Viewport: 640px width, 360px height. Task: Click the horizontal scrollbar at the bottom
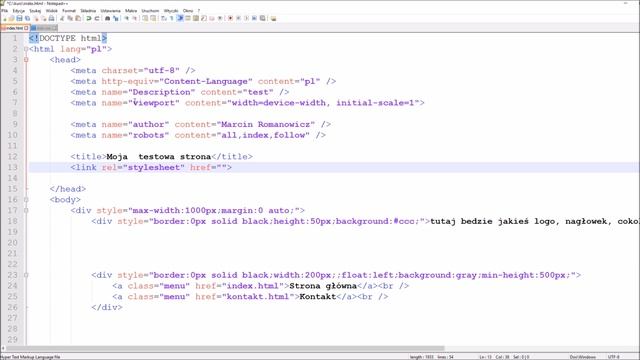[x=225, y=349]
